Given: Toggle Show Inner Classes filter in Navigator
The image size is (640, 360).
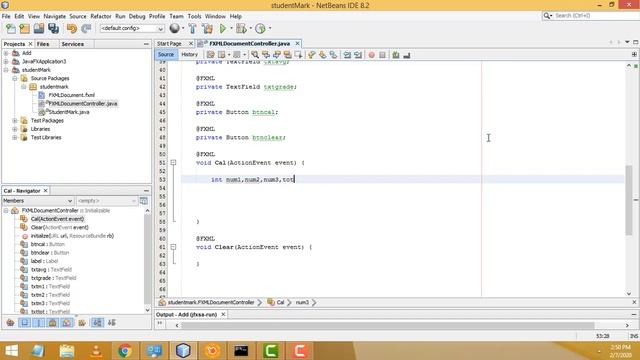Looking at the screenshot, I should pos(67,322).
